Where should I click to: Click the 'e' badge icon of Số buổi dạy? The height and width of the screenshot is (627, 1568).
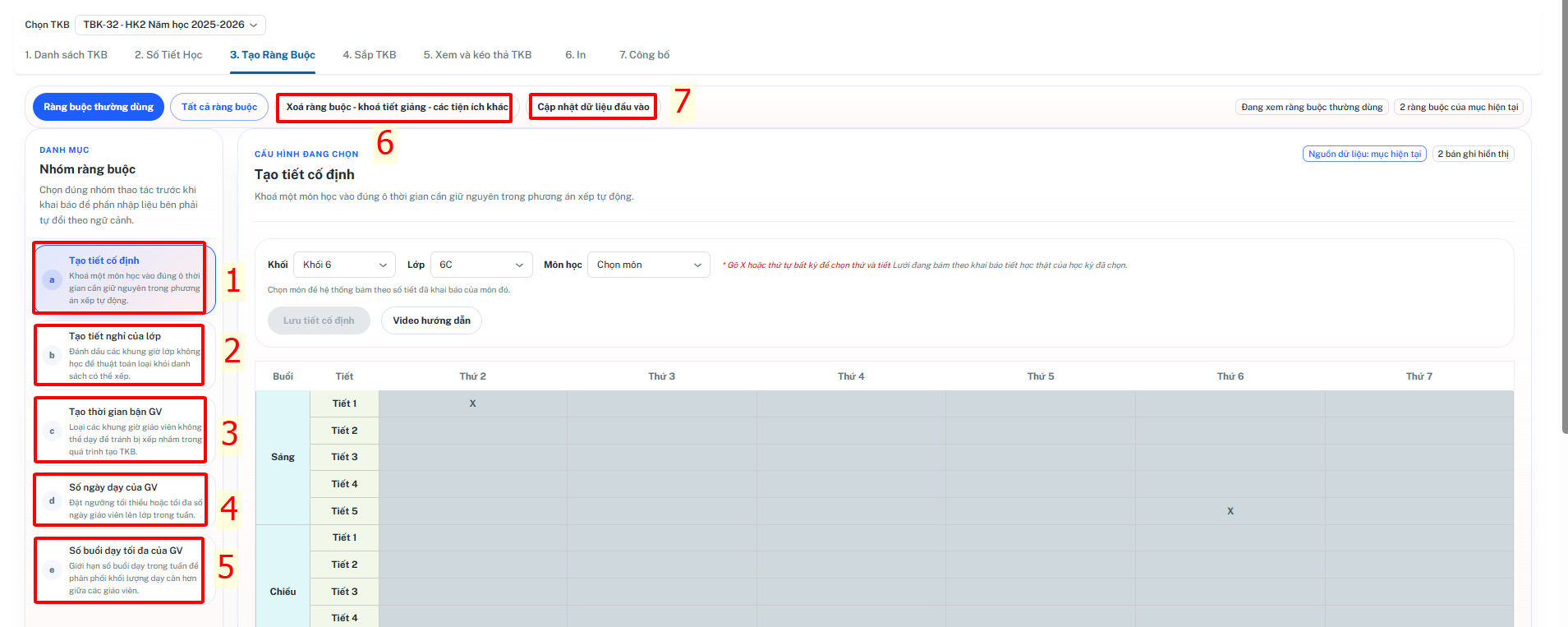point(52,570)
